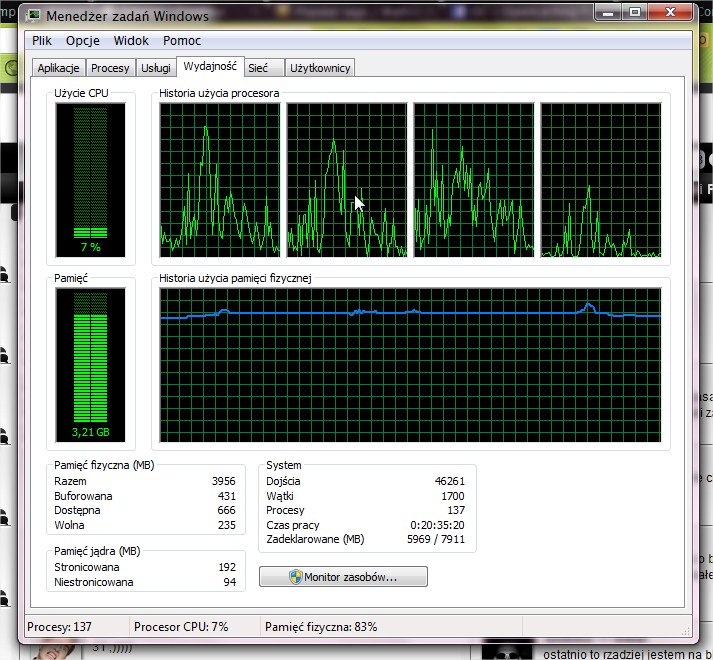Select the Wydajność tab
The width and height of the screenshot is (713, 660).
coord(209,67)
